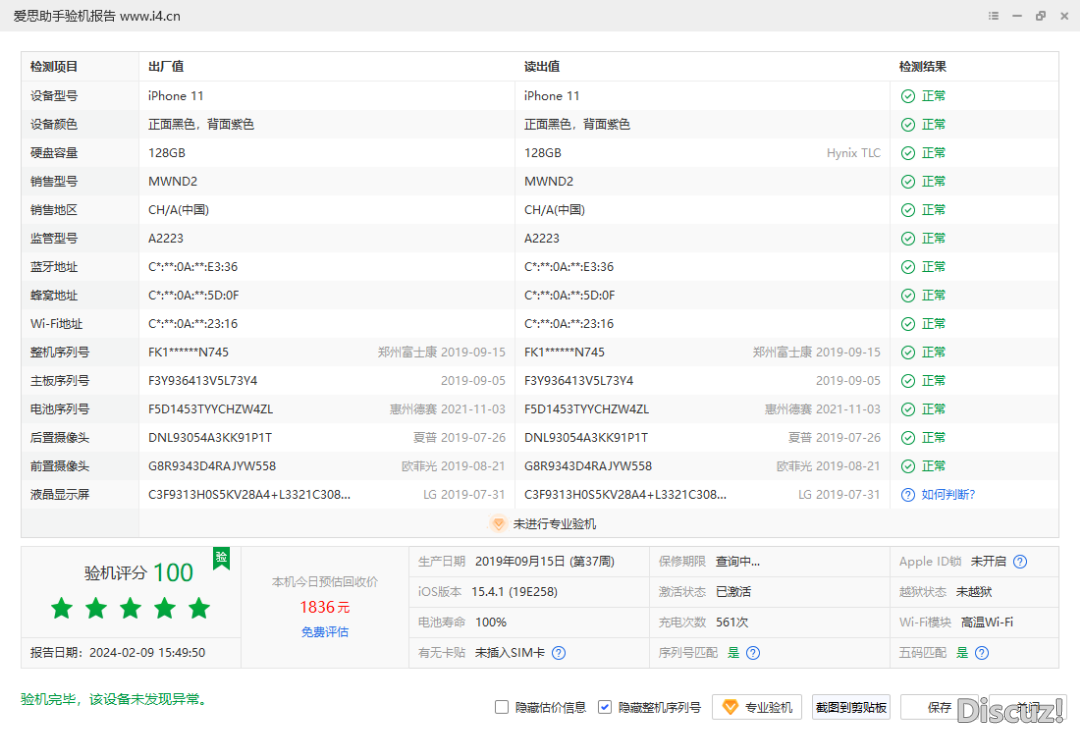The image size is (1080, 735).
Task: Open the title bar list menu icon
Action: (x=993, y=16)
